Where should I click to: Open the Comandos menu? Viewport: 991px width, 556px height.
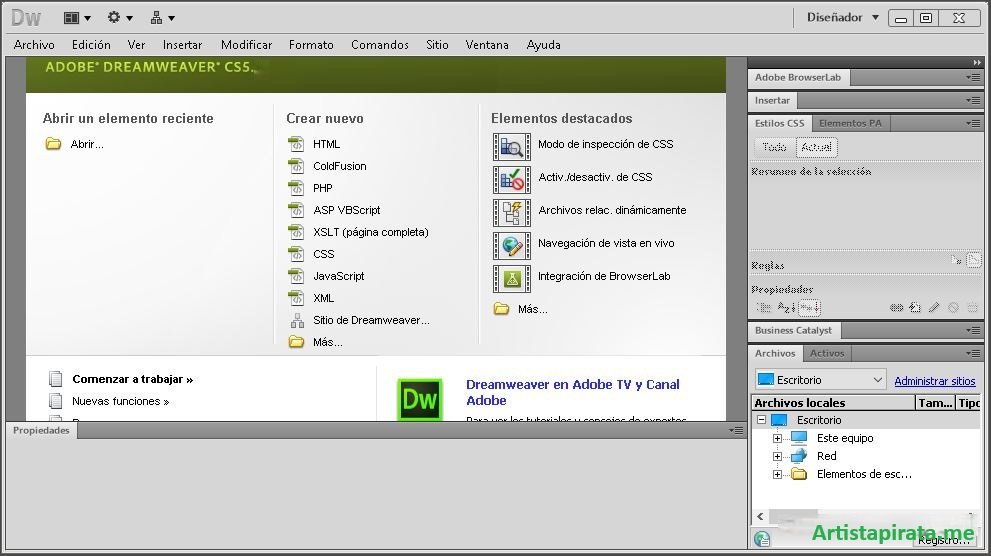[x=380, y=45]
